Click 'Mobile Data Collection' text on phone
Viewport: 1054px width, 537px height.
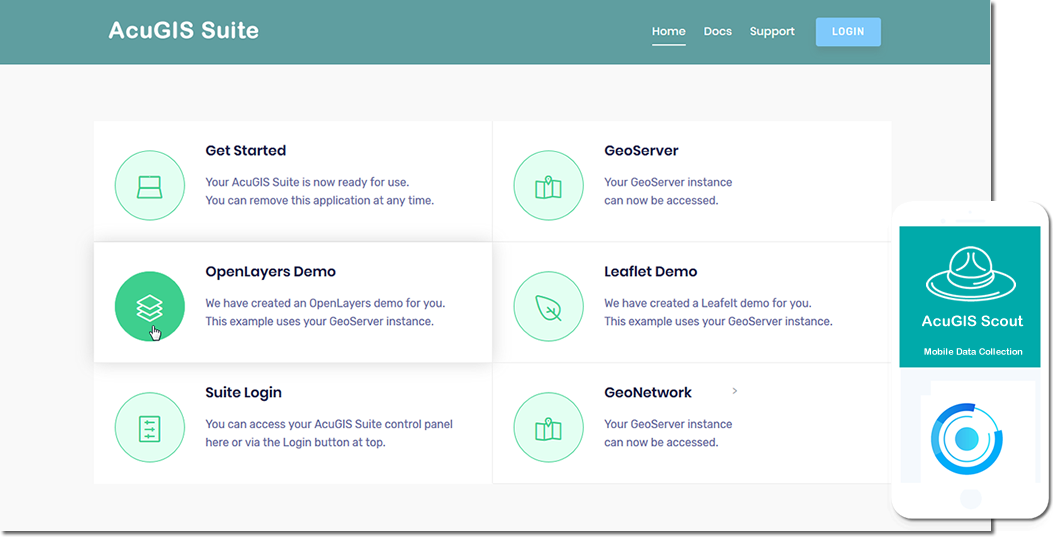[973, 352]
